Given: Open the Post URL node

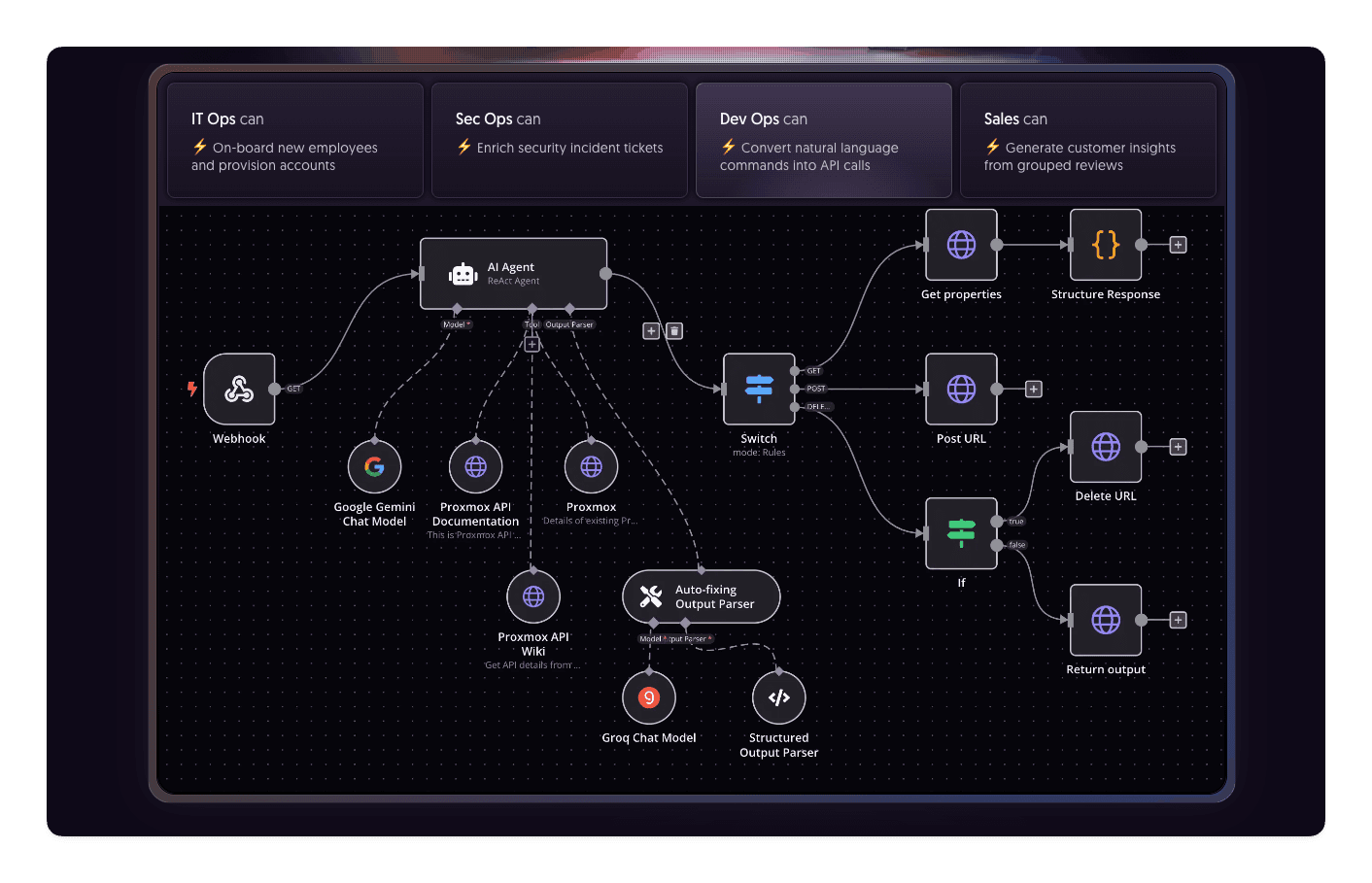Looking at the screenshot, I should coord(961,389).
